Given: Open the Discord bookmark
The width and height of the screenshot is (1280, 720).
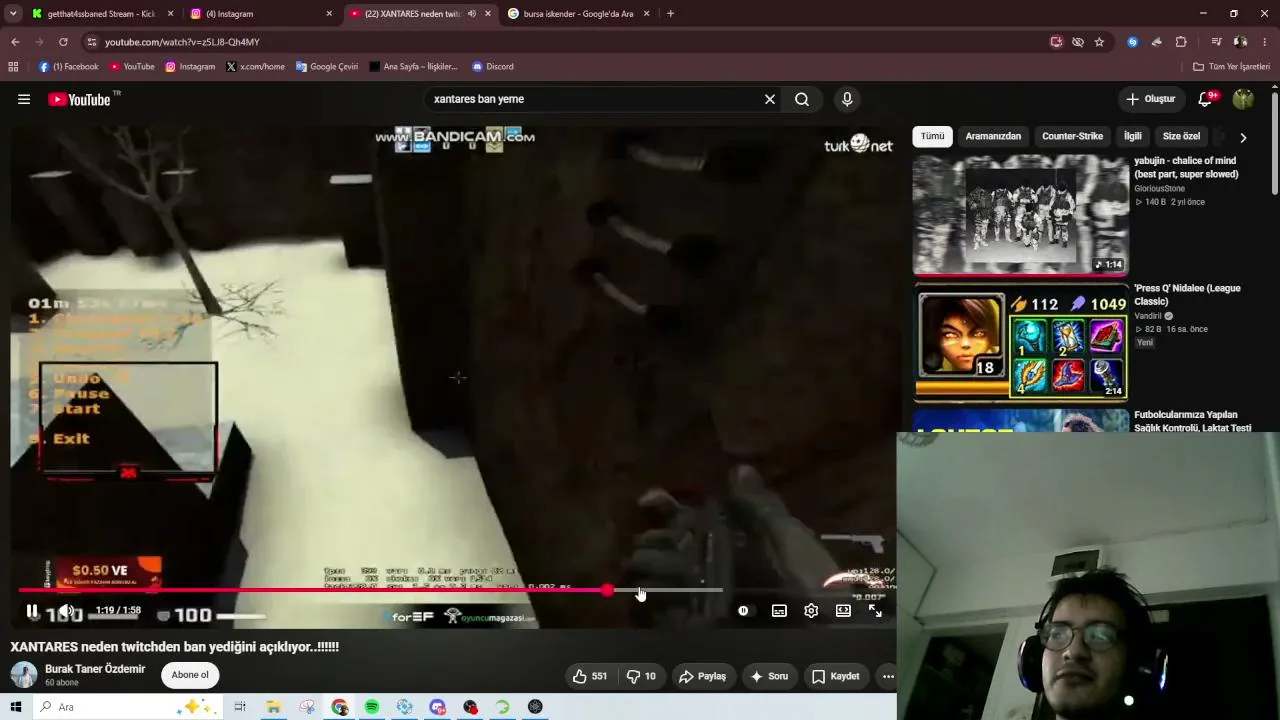Looking at the screenshot, I should (x=493, y=67).
